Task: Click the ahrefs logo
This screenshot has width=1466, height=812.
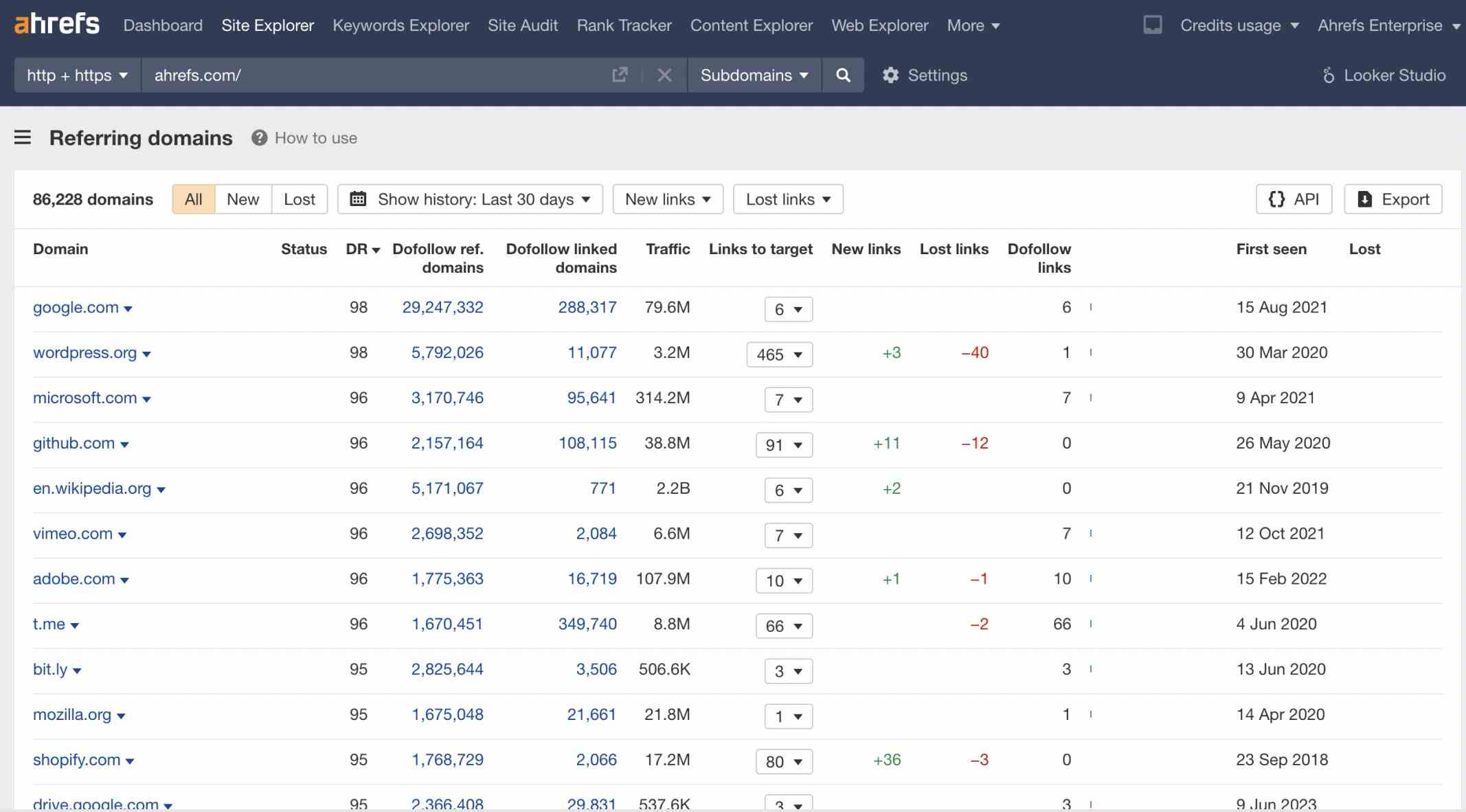Action: coord(56,24)
